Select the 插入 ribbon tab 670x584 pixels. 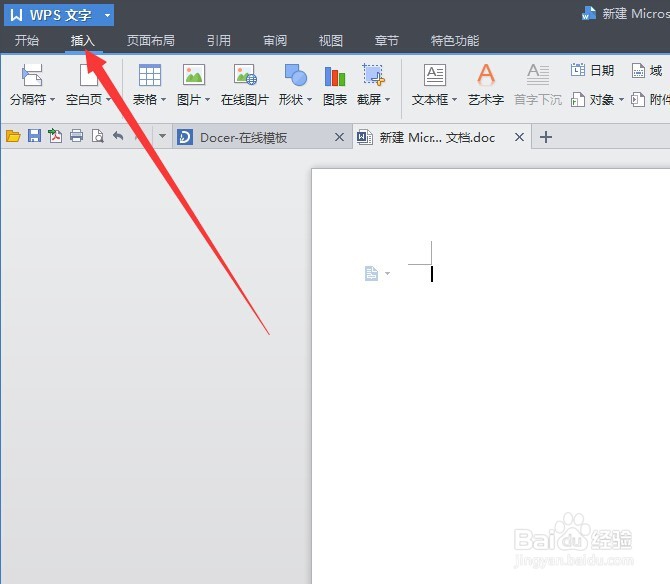pos(83,41)
